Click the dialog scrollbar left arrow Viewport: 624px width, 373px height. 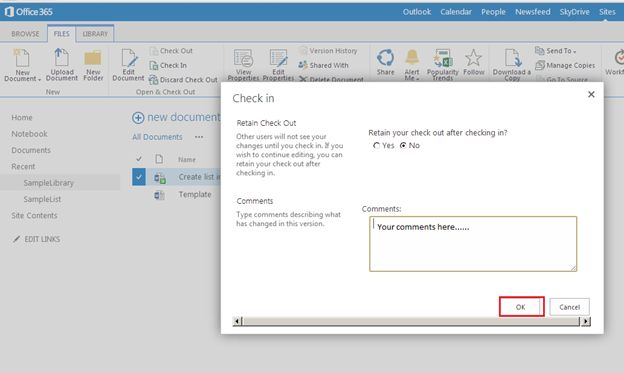[x=237, y=321]
